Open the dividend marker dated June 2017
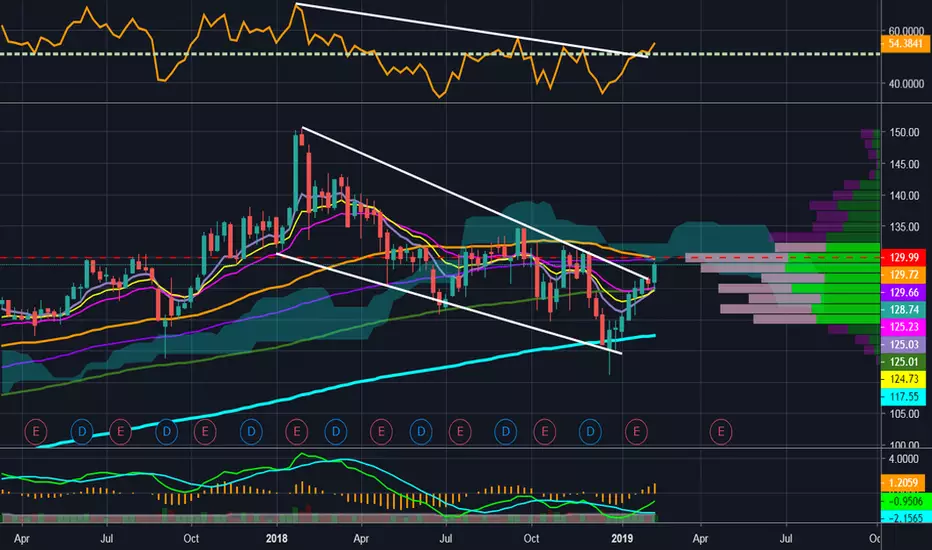Image resolution: width=932 pixels, height=550 pixels. click(x=82, y=431)
